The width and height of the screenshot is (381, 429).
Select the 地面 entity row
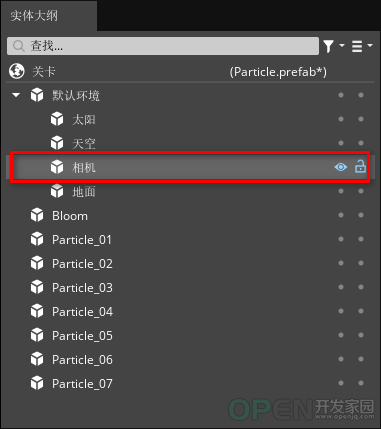click(190, 192)
